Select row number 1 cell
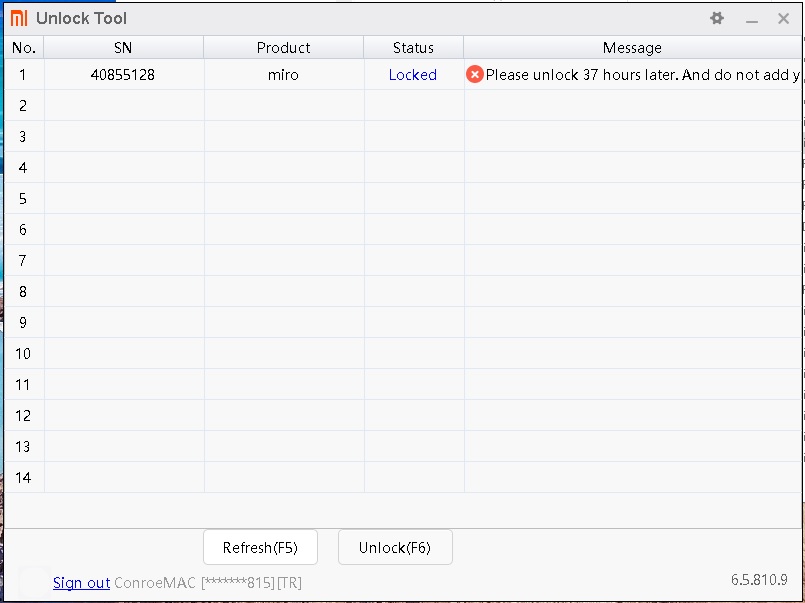805x603 pixels. pos(23,75)
